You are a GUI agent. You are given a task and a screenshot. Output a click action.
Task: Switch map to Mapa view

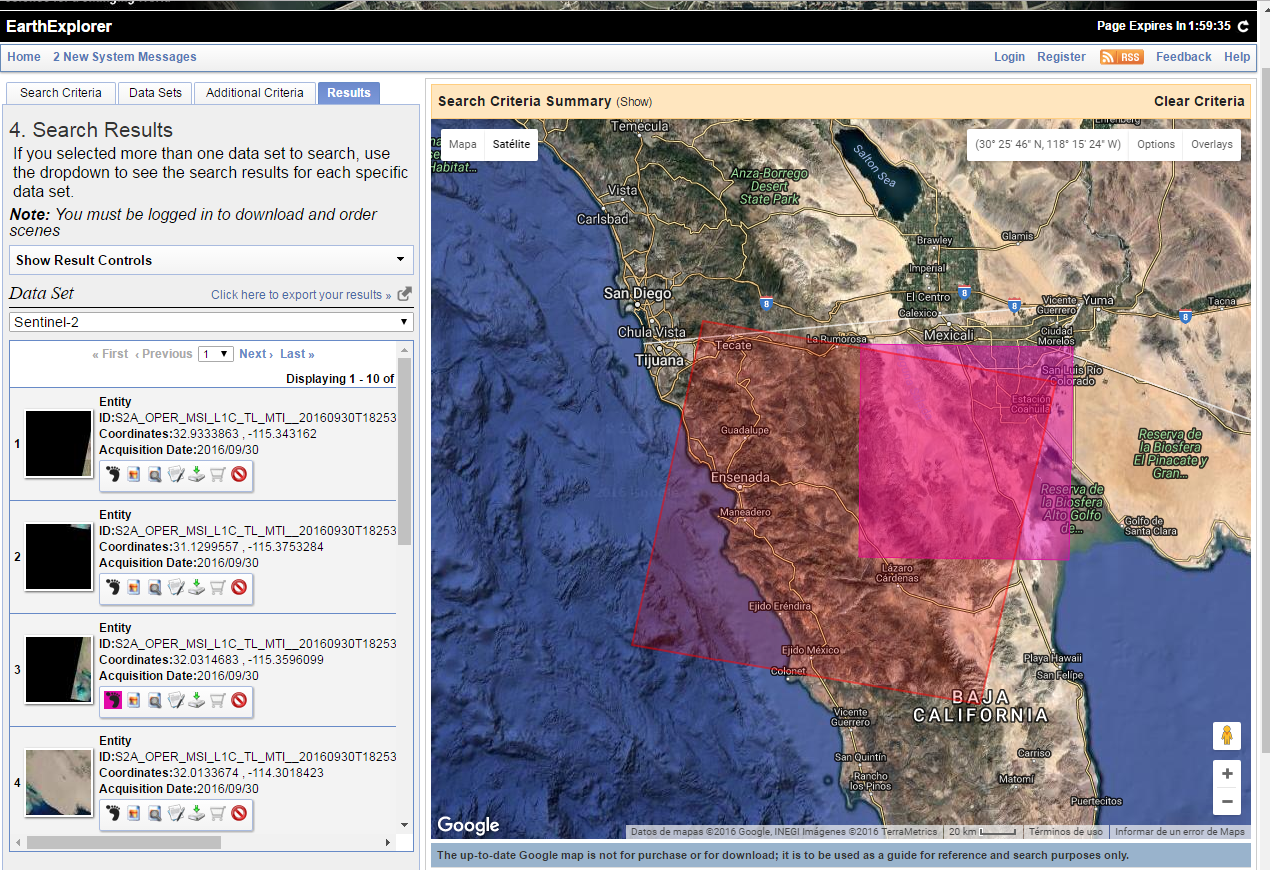coord(462,144)
